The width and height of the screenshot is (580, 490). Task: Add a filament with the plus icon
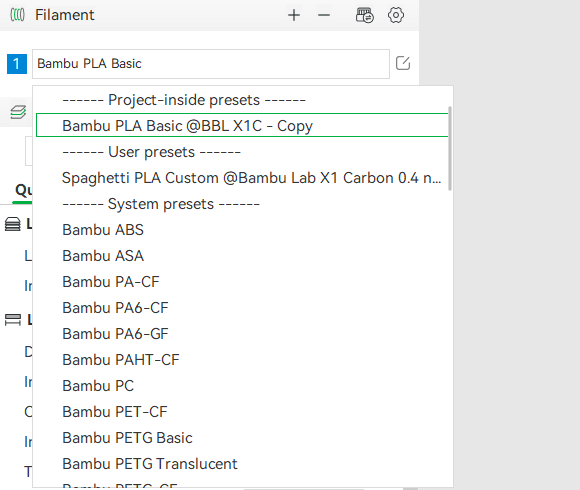tap(294, 15)
